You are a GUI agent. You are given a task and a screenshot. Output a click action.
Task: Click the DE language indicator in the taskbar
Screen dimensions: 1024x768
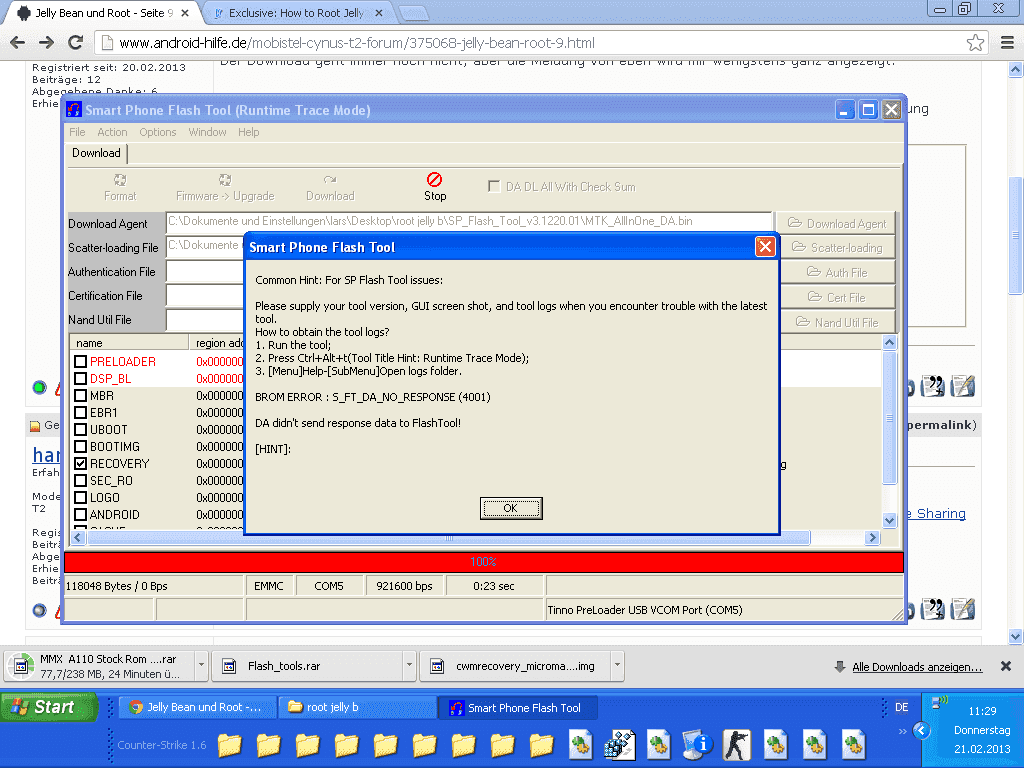tap(901, 707)
